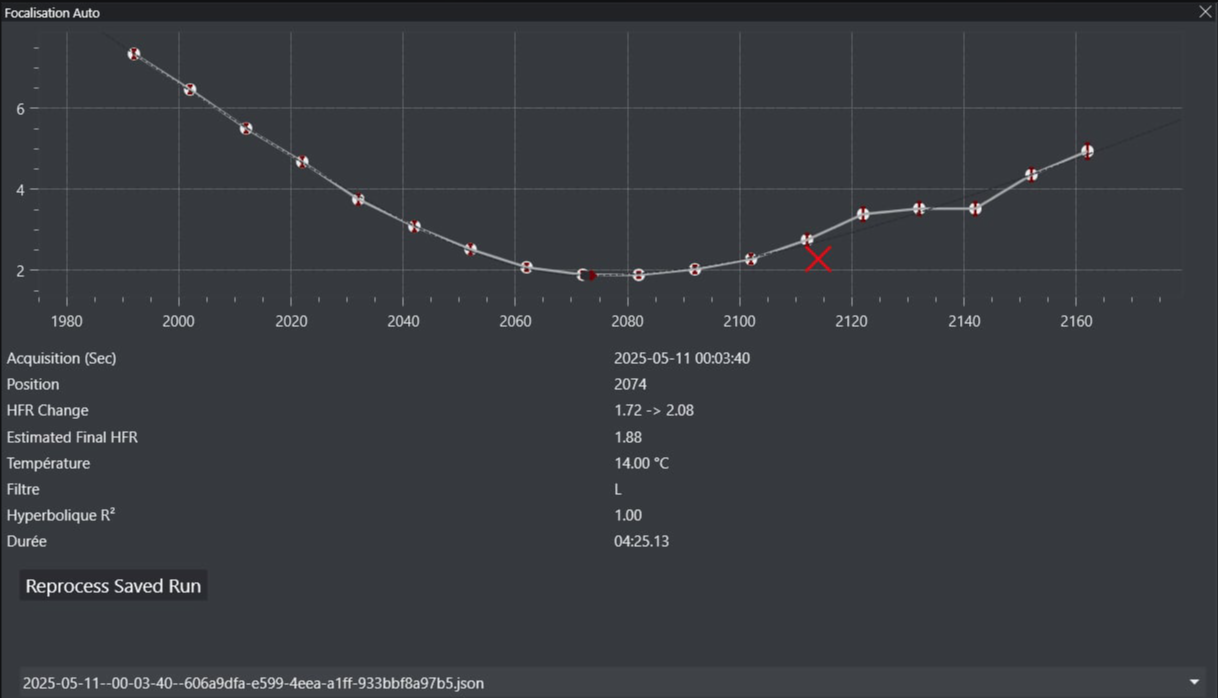Click the x-axis tick label '2060'

pos(515,320)
